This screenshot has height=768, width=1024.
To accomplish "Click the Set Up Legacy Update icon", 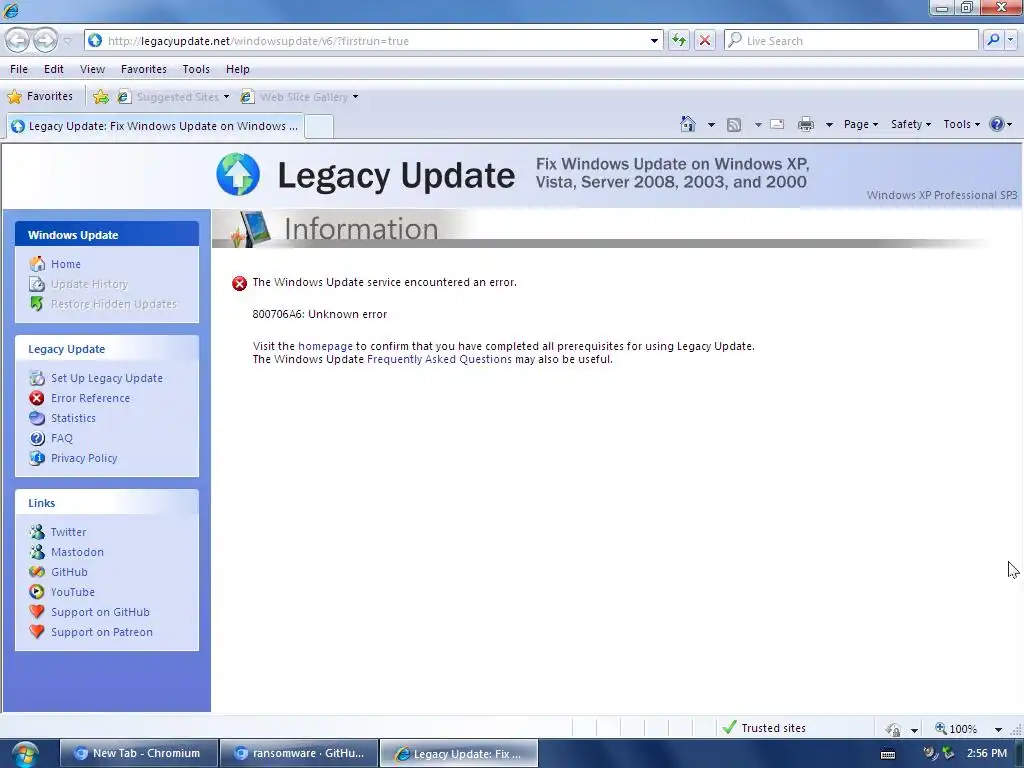I will [37, 378].
